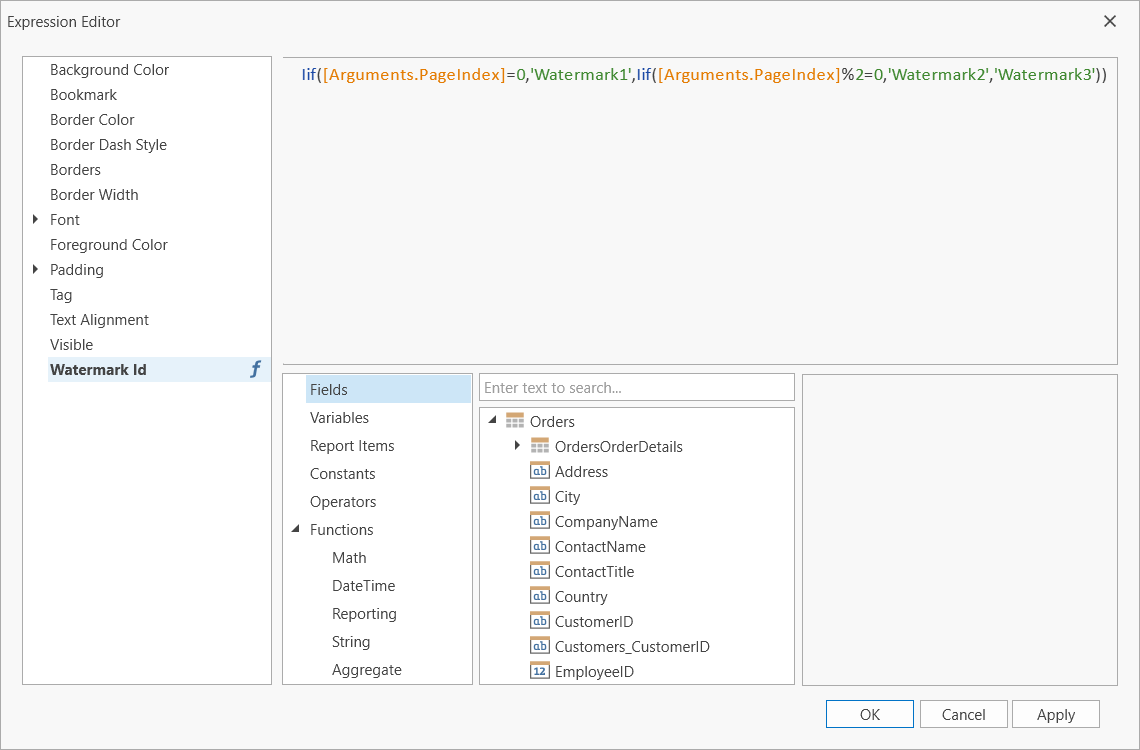The image size is (1140, 750).
Task: Click the Apply button
Action: [x=1055, y=714]
